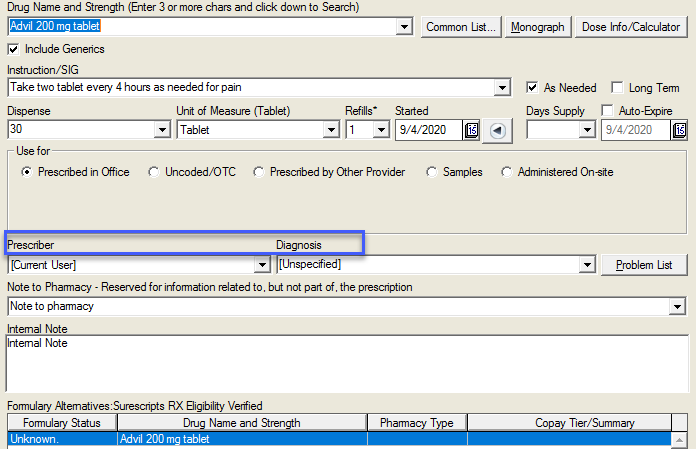Open the Instruction/SIG dropdown list

[x=502, y=88]
